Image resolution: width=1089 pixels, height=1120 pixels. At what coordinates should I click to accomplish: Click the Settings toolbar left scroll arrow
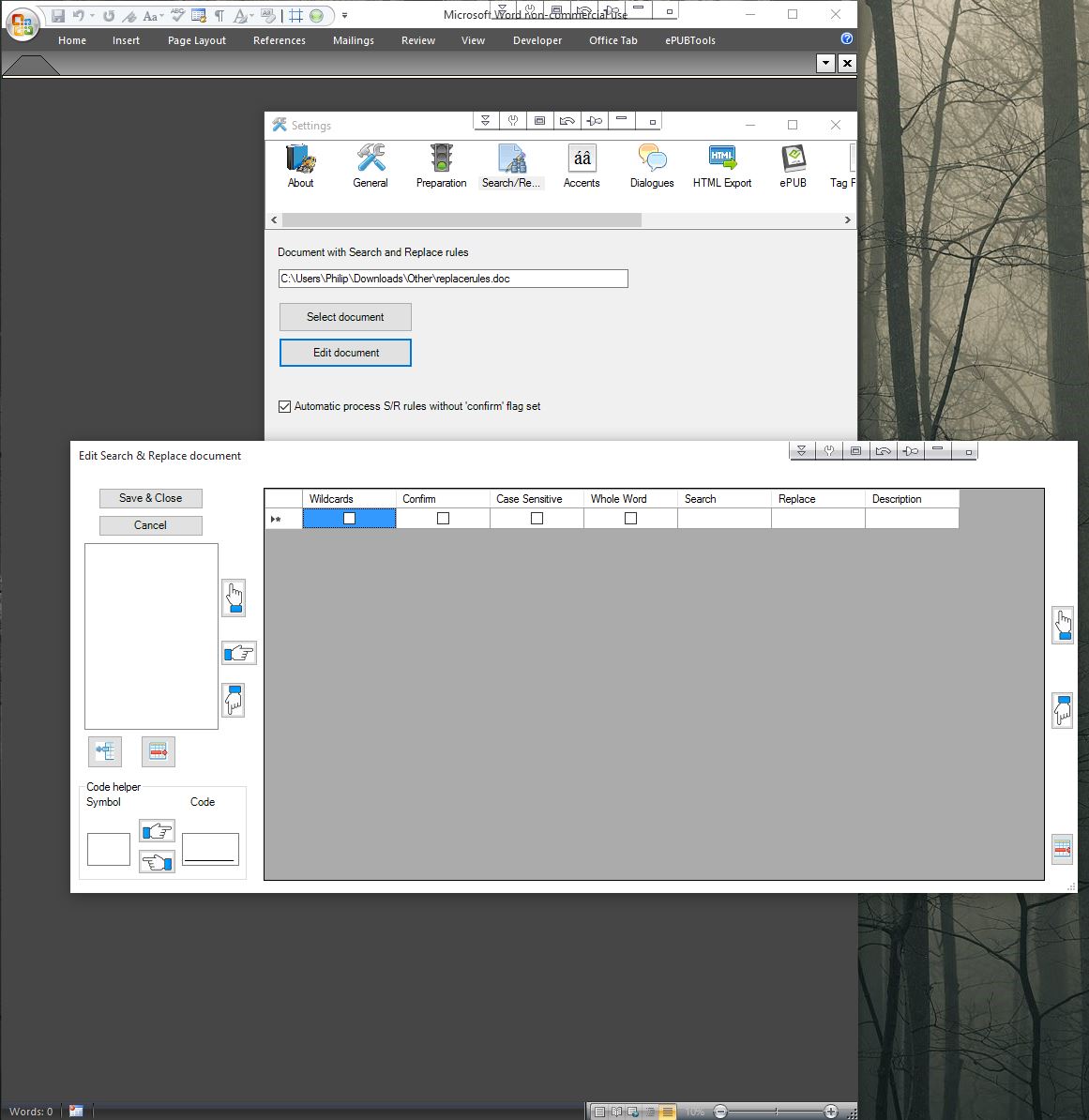(274, 220)
